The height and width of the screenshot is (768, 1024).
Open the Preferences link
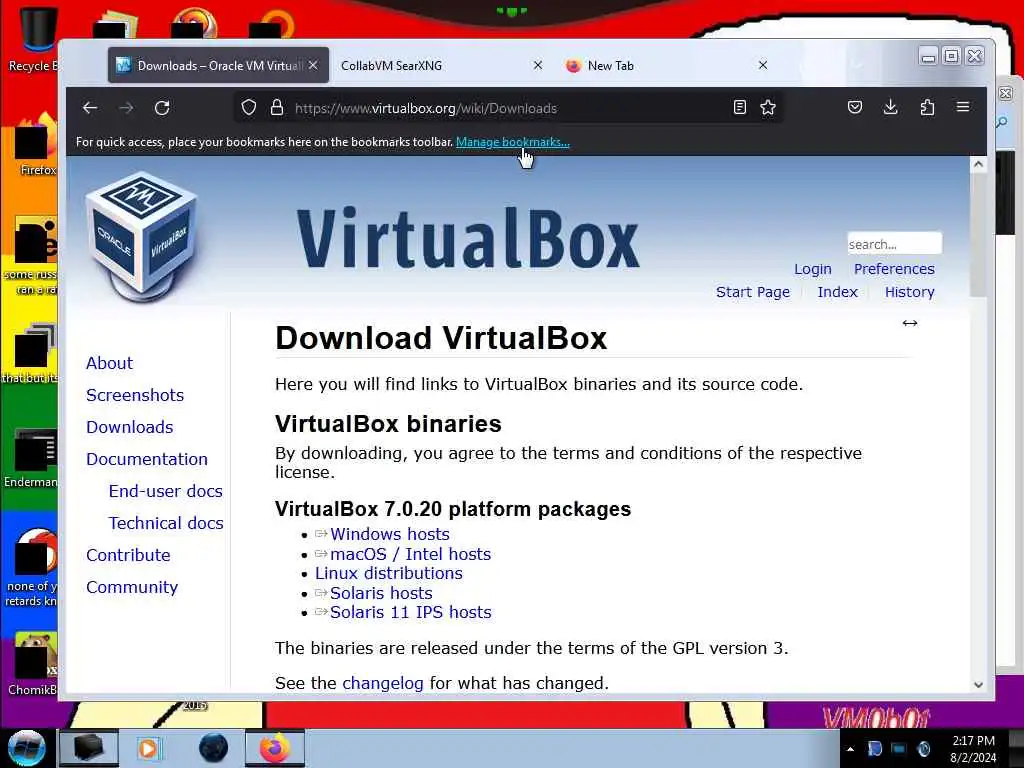tap(894, 269)
